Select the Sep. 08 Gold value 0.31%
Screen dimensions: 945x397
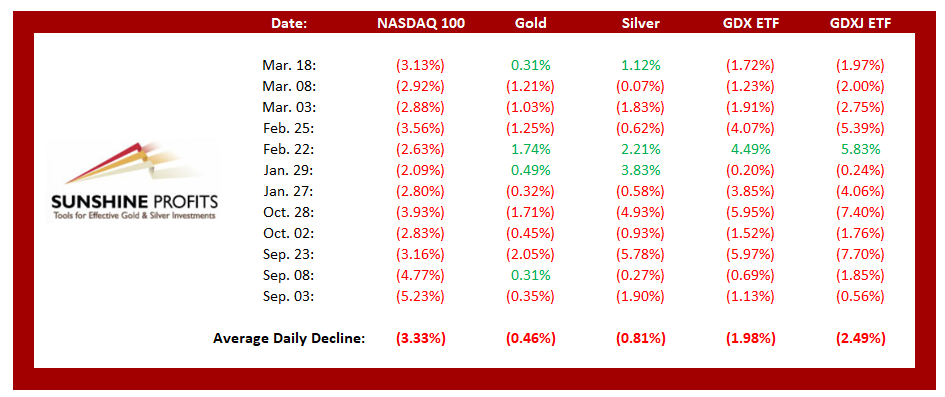[x=530, y=275]
